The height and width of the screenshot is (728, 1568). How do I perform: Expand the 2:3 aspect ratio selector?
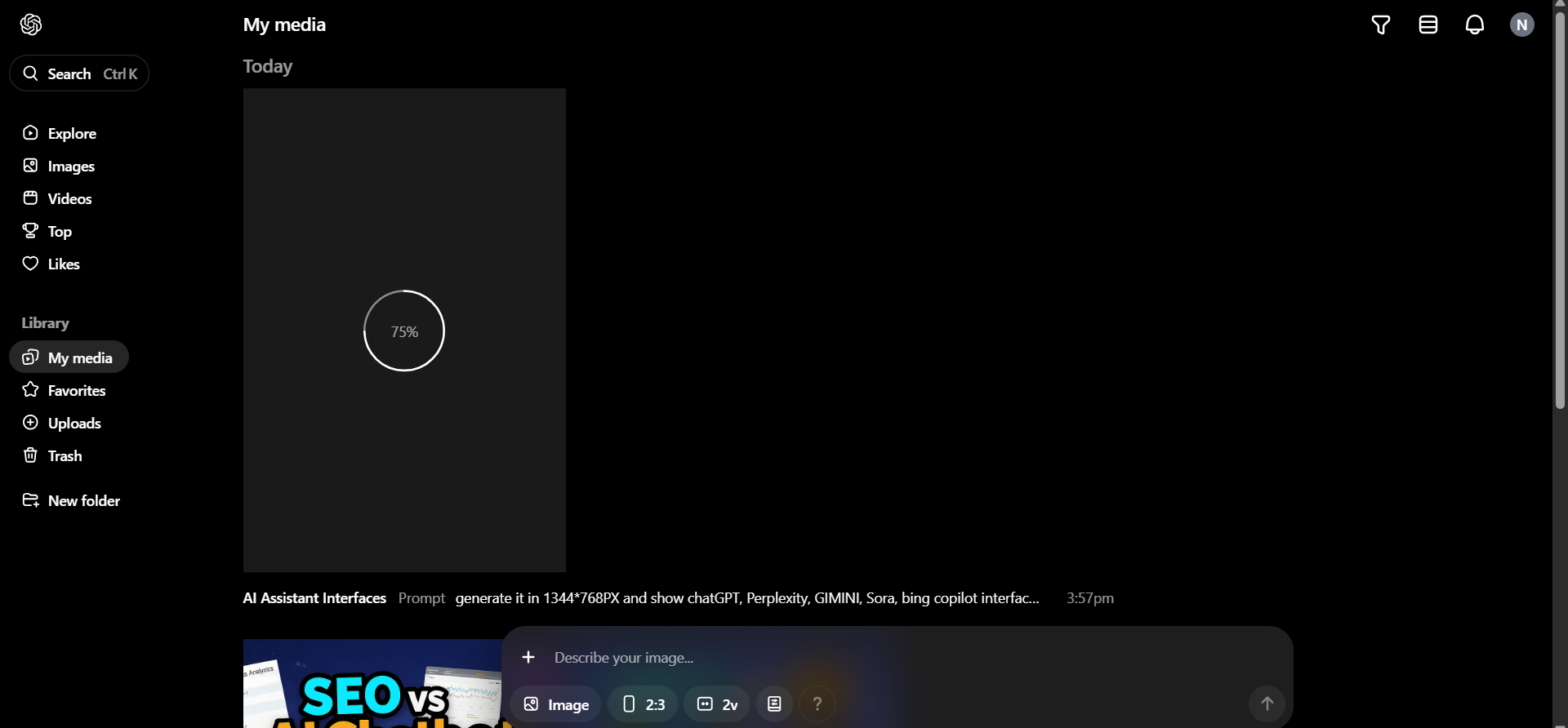[x=643, y=704]
